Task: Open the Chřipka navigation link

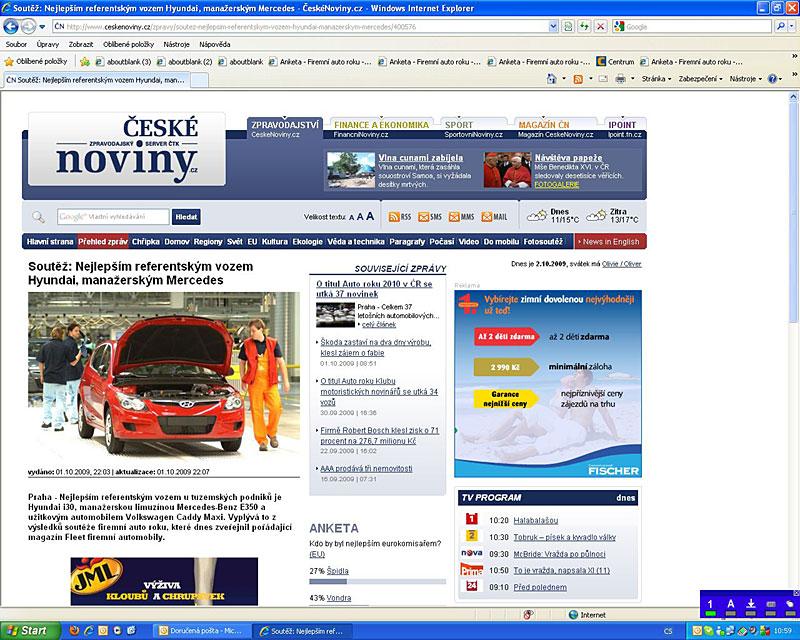Action: pos(145,242)
